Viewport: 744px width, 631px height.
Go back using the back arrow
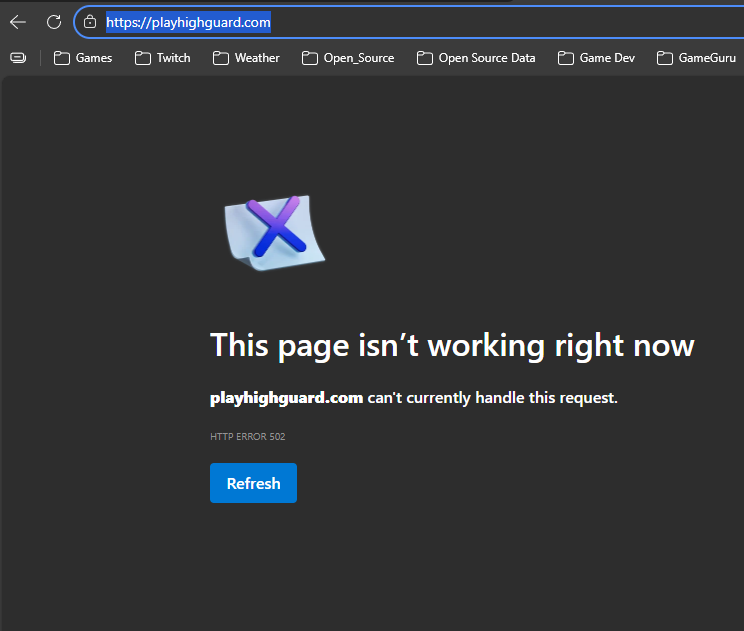pyautogui.click(x=18, y=22)
